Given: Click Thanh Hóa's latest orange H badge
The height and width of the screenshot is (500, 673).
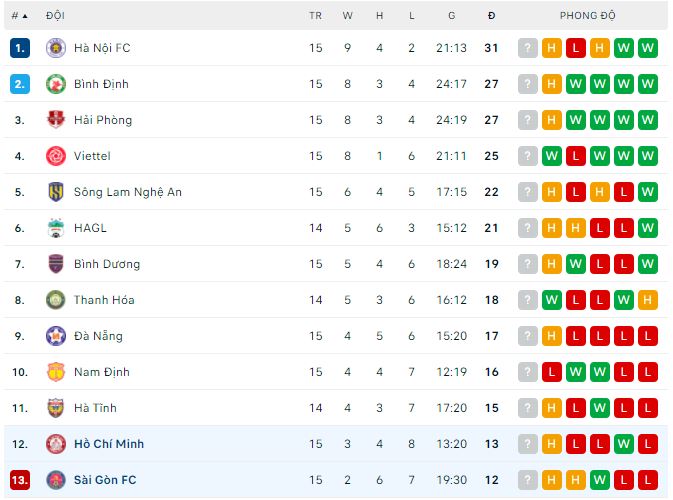Looking at the screenshot, I should coord(648,300).
